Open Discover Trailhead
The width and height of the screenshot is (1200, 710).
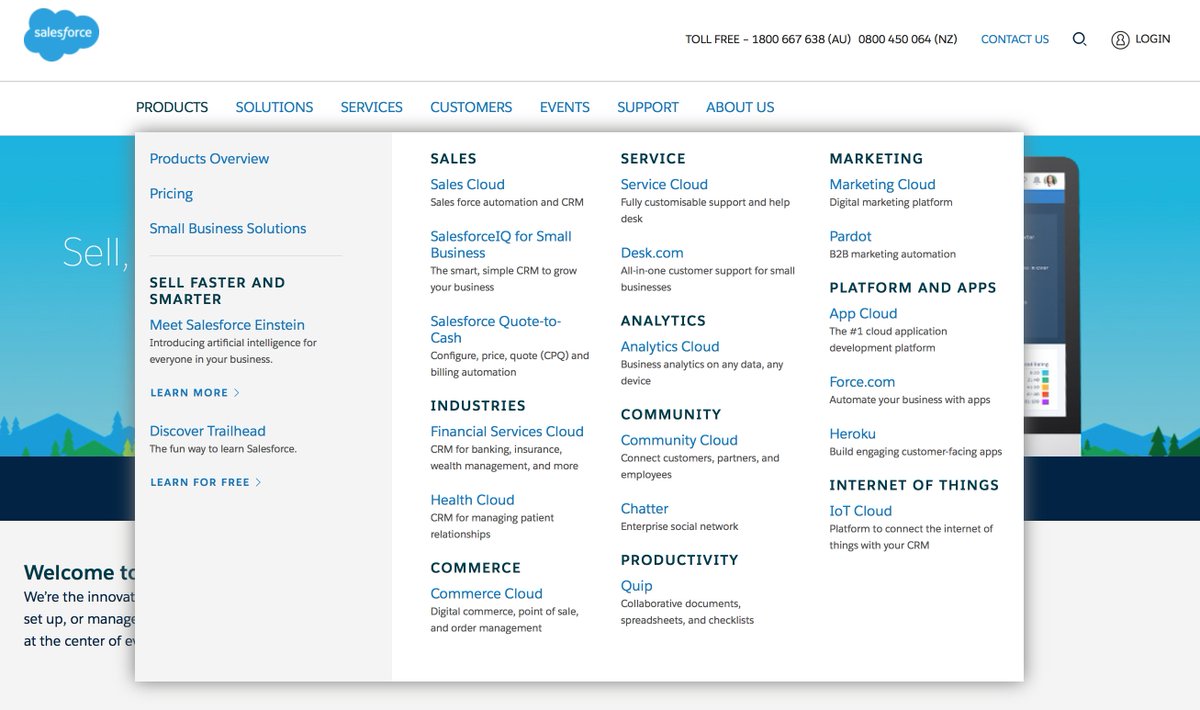pos(207,431)
